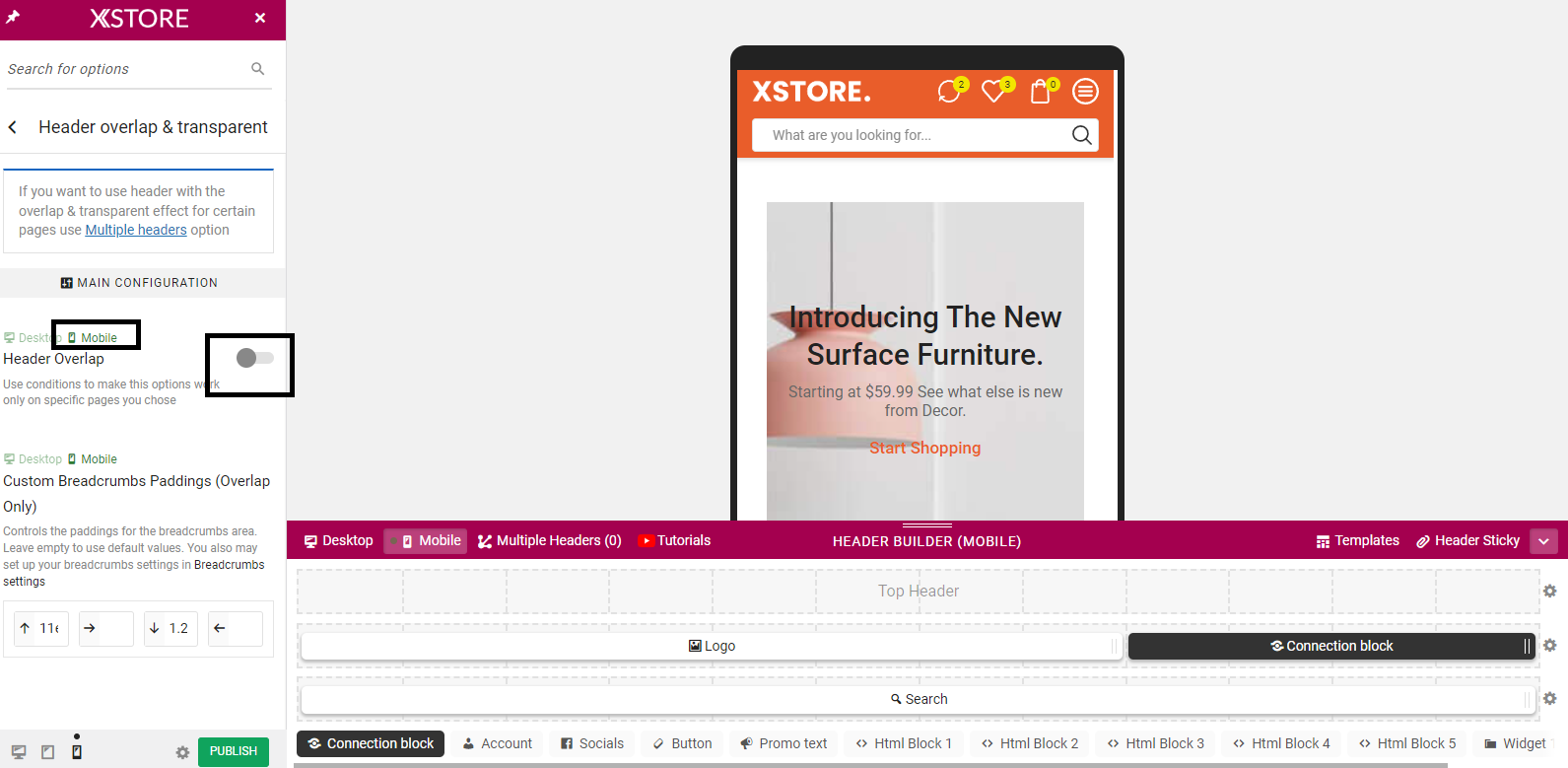Screen dimensions: 1568x768
Task: Switch preview to desktop device icon
Action: pos(19,751)
